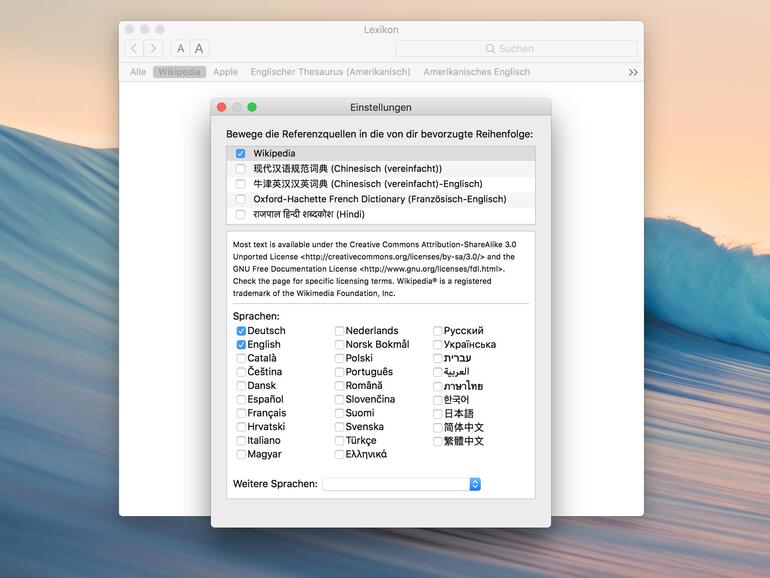Check the 日本語 language
Image resolution: width=770 pixels, height=578 pixels.
pos(438,413)
